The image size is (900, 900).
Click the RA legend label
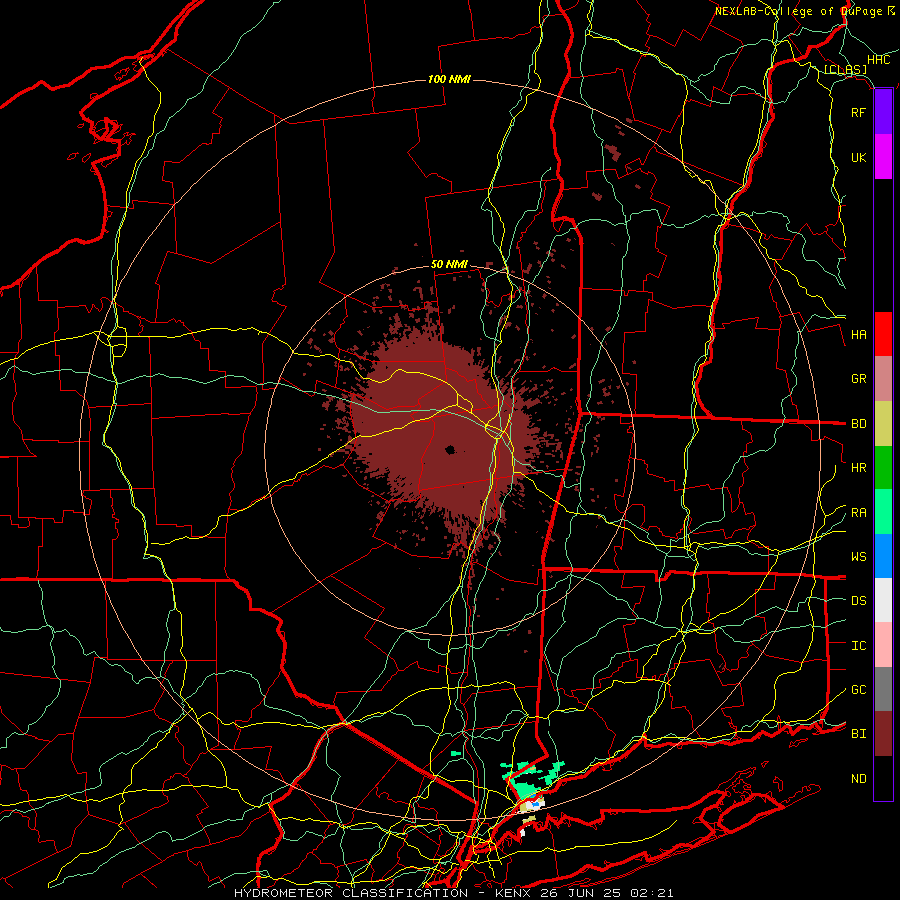click(x=858, y=513)
